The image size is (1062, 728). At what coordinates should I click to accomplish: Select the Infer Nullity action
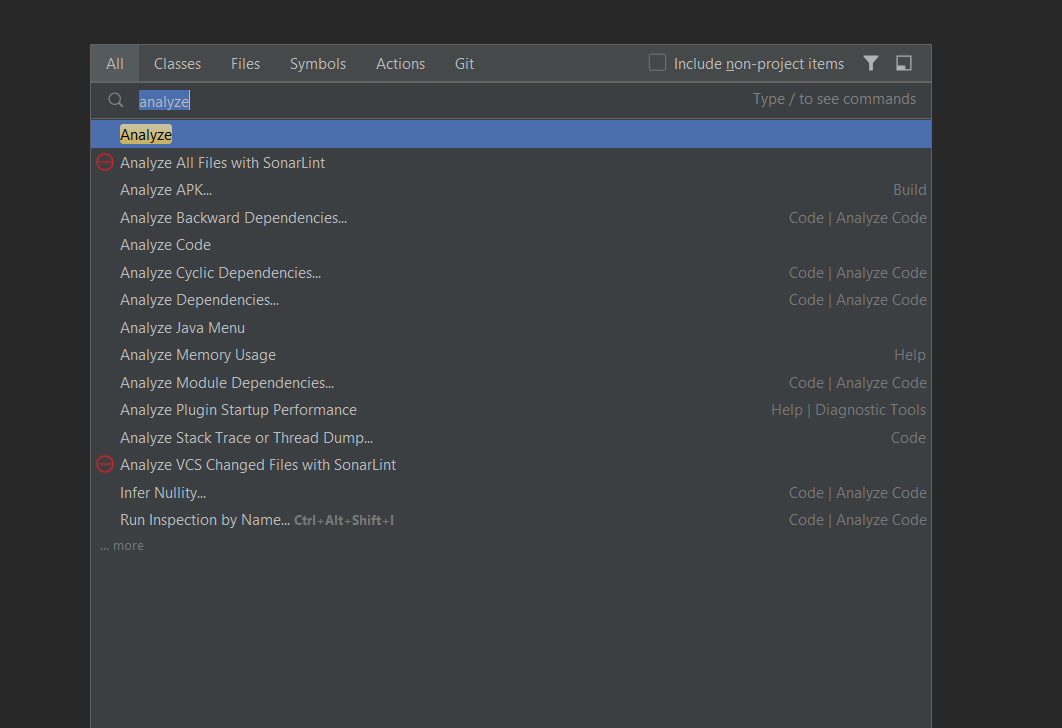coord(163,492)
